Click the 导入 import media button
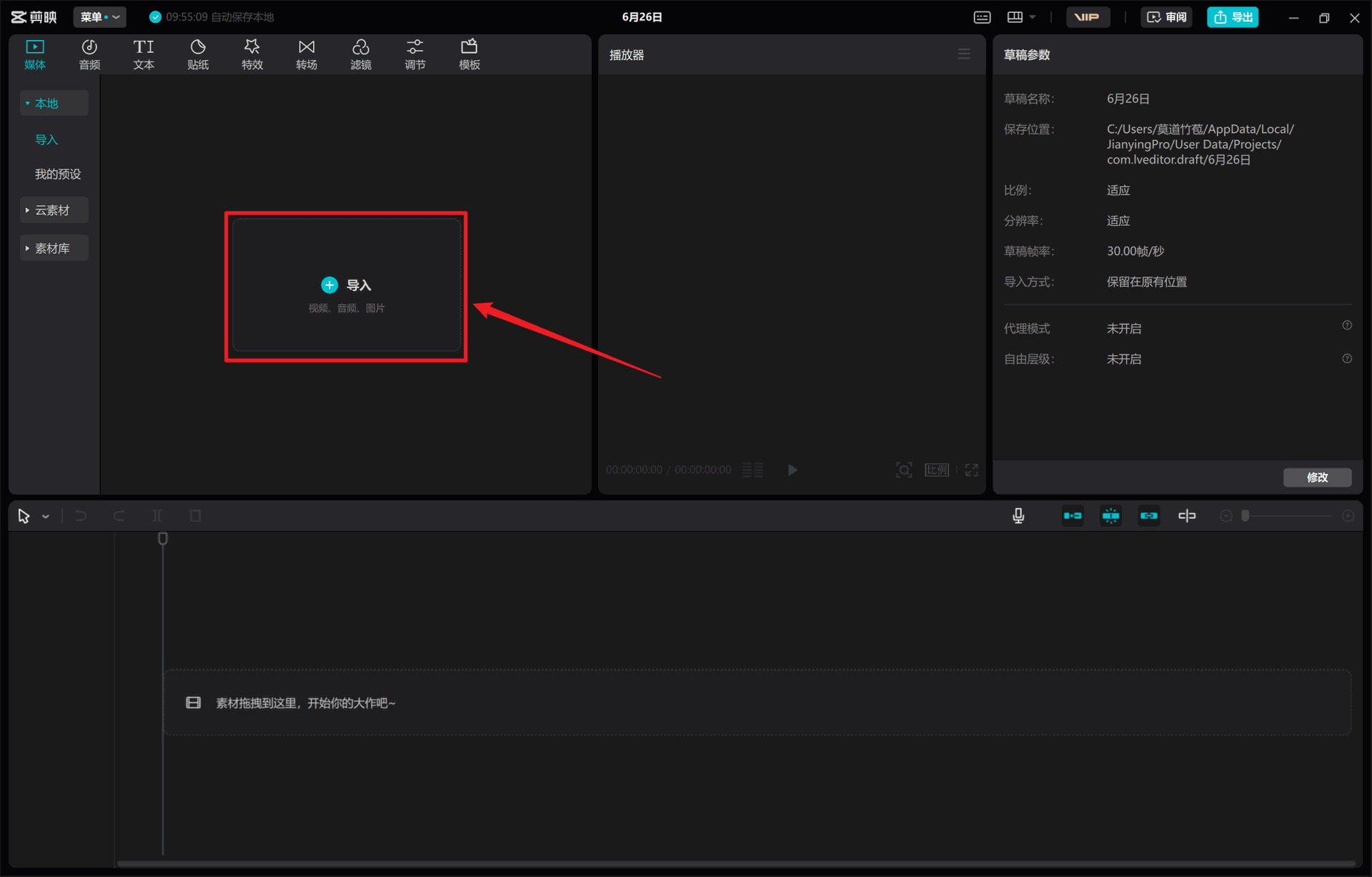The height and width of the screenshot is (877, 1372). (x=347, y=285)
